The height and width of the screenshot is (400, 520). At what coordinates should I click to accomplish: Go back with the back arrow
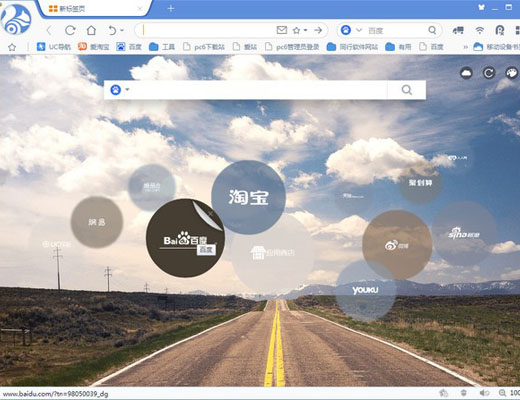[49, 31]
